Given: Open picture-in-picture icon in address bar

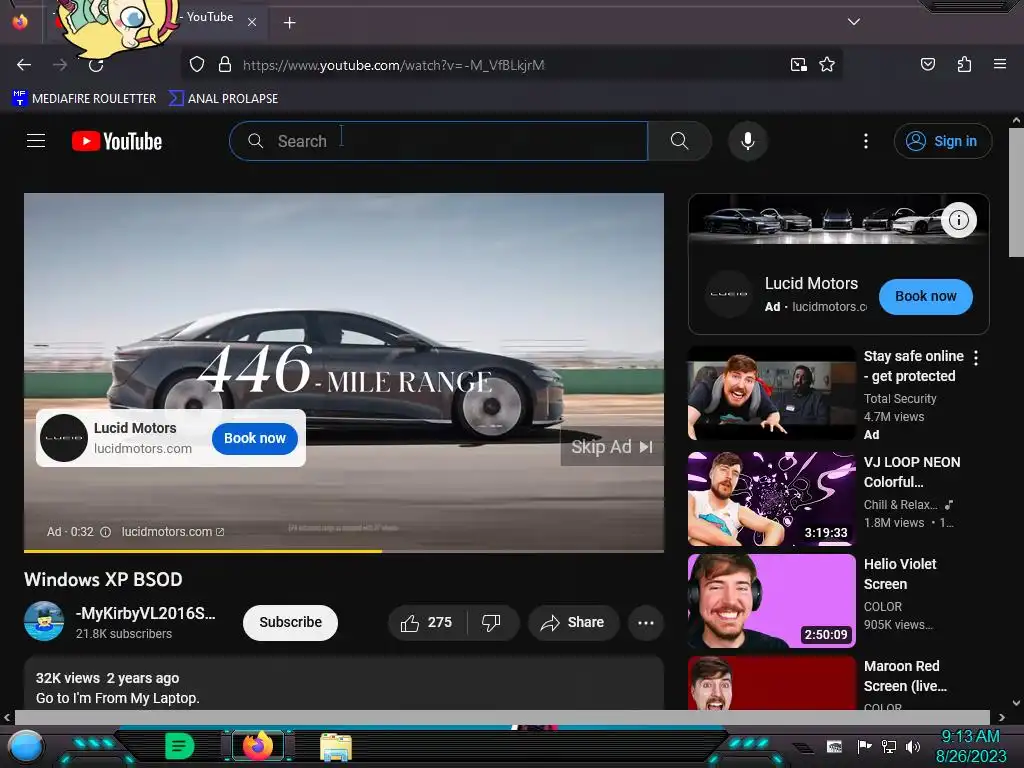Looking at the screenshot, I should (798, 65).
